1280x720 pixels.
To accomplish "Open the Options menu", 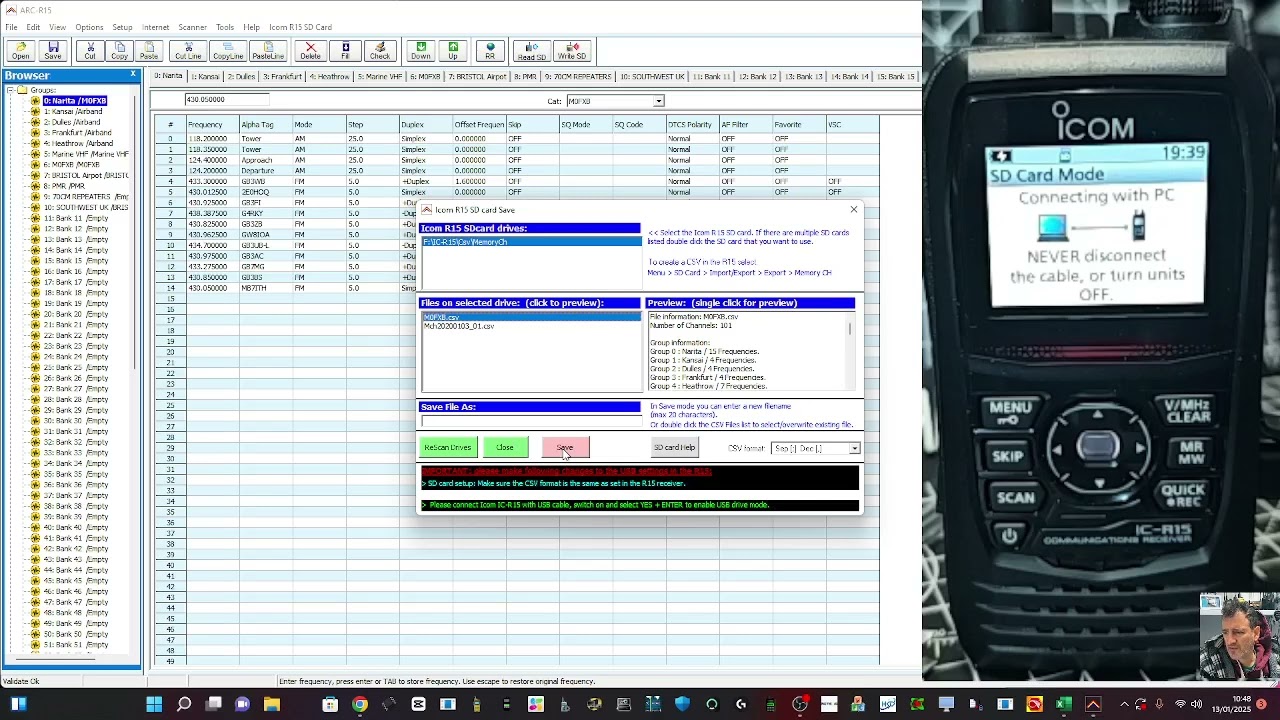I will coord(89,27).
